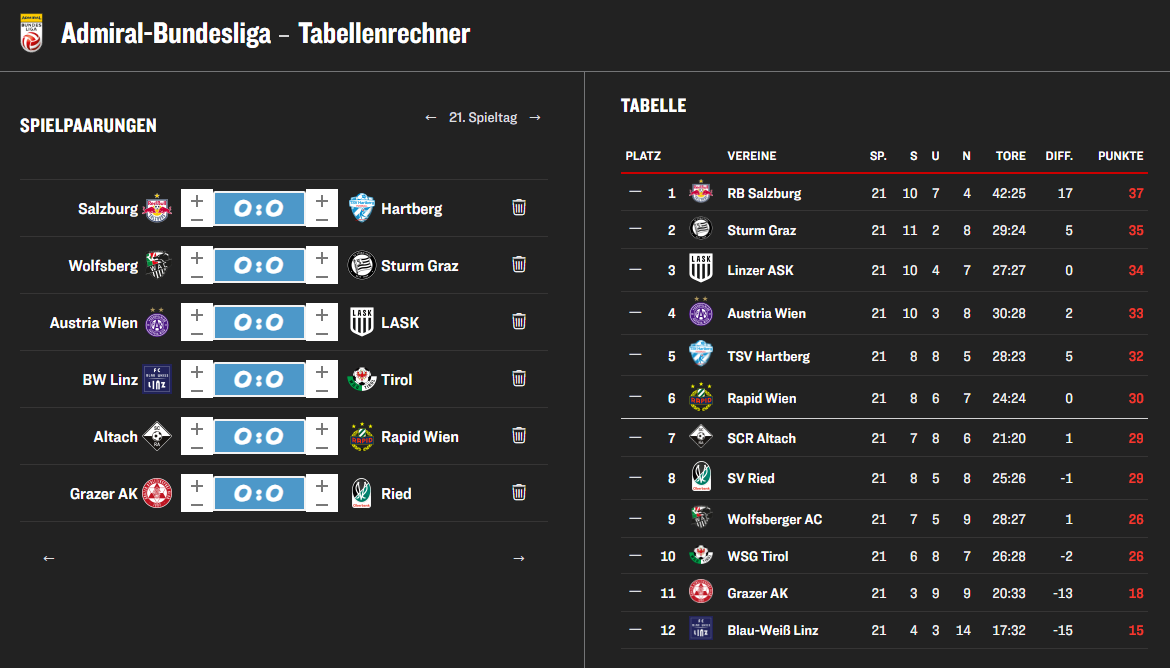Delete the Salzburg vs Hartberg result
Viewport: 1170px width, 668px height.
point(519,208)
